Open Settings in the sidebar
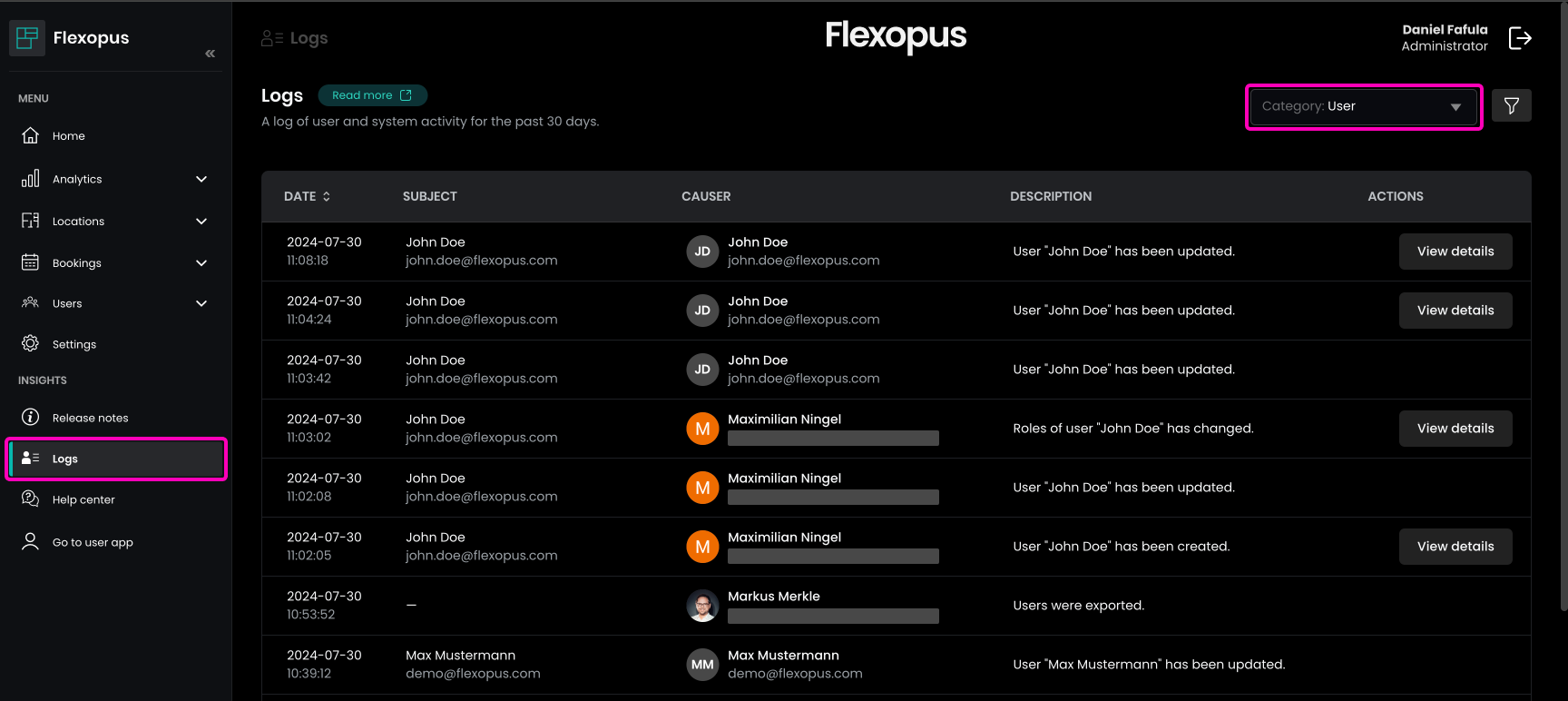1568x701 pixels. tap(73, 345)
